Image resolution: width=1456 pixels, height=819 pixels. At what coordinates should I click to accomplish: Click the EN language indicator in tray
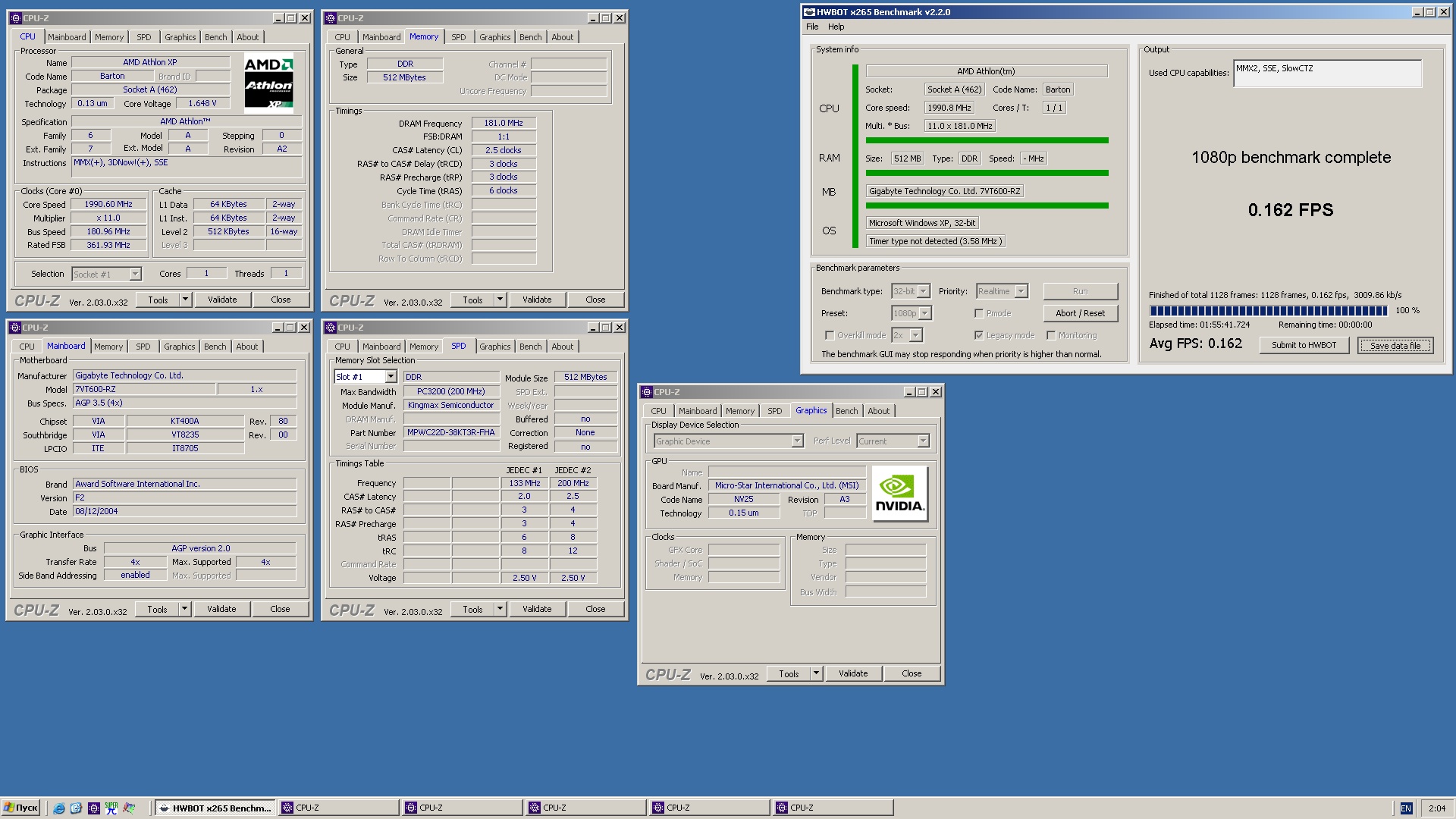[1406, 808]
